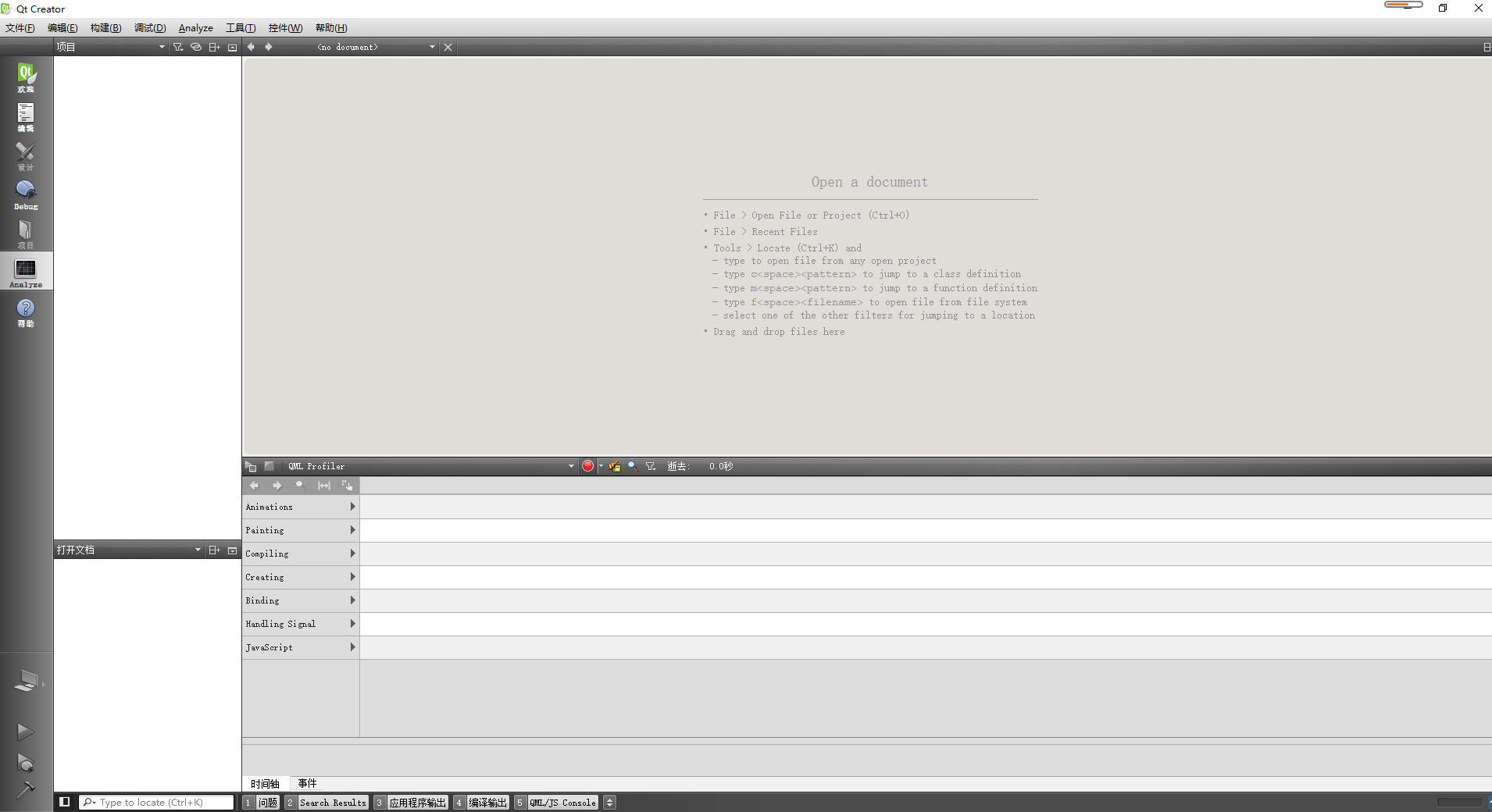Close the project side panel
The width and height of the screenshot is (1492, 812).
[x=232, y=47]
